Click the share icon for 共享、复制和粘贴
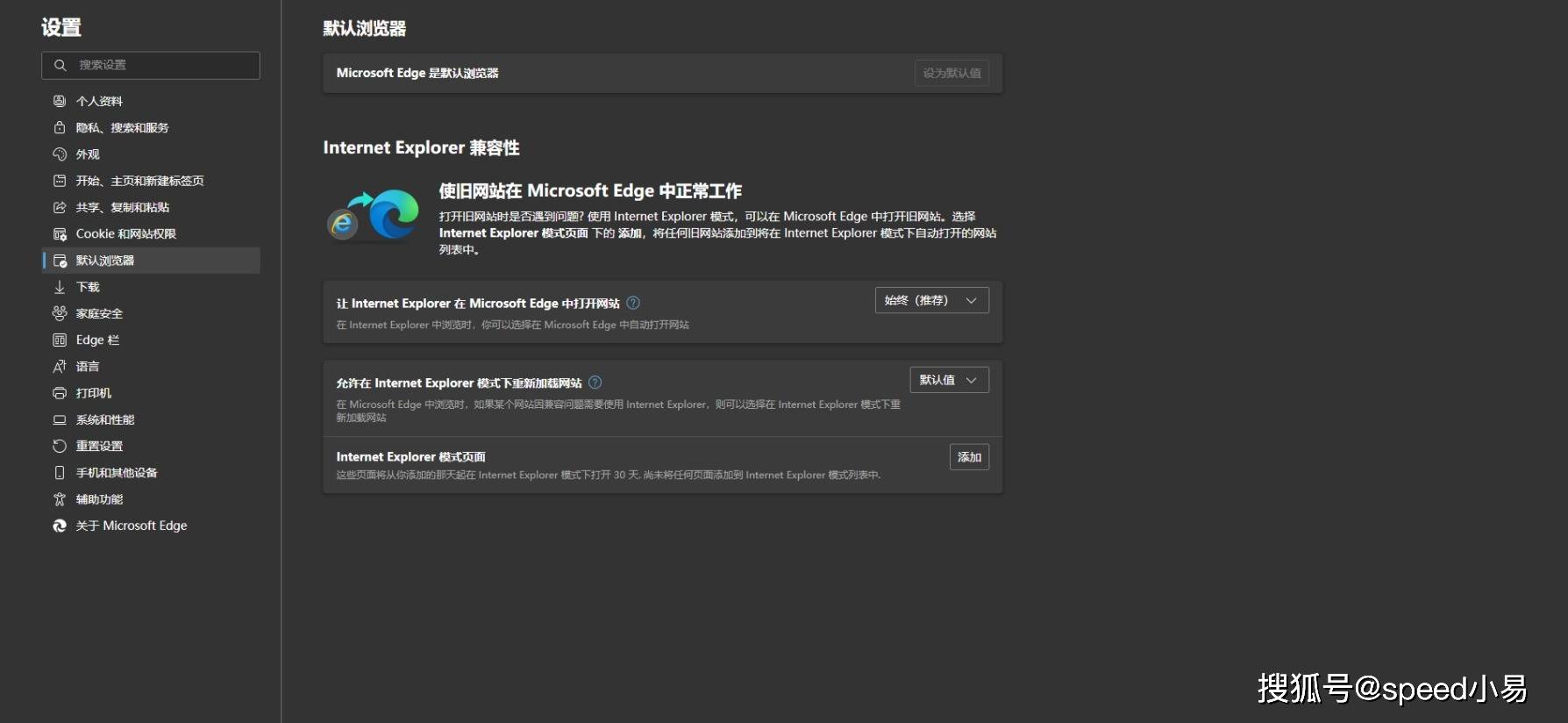The width and height of the screenshot is (1568, 723). point(60,207)
